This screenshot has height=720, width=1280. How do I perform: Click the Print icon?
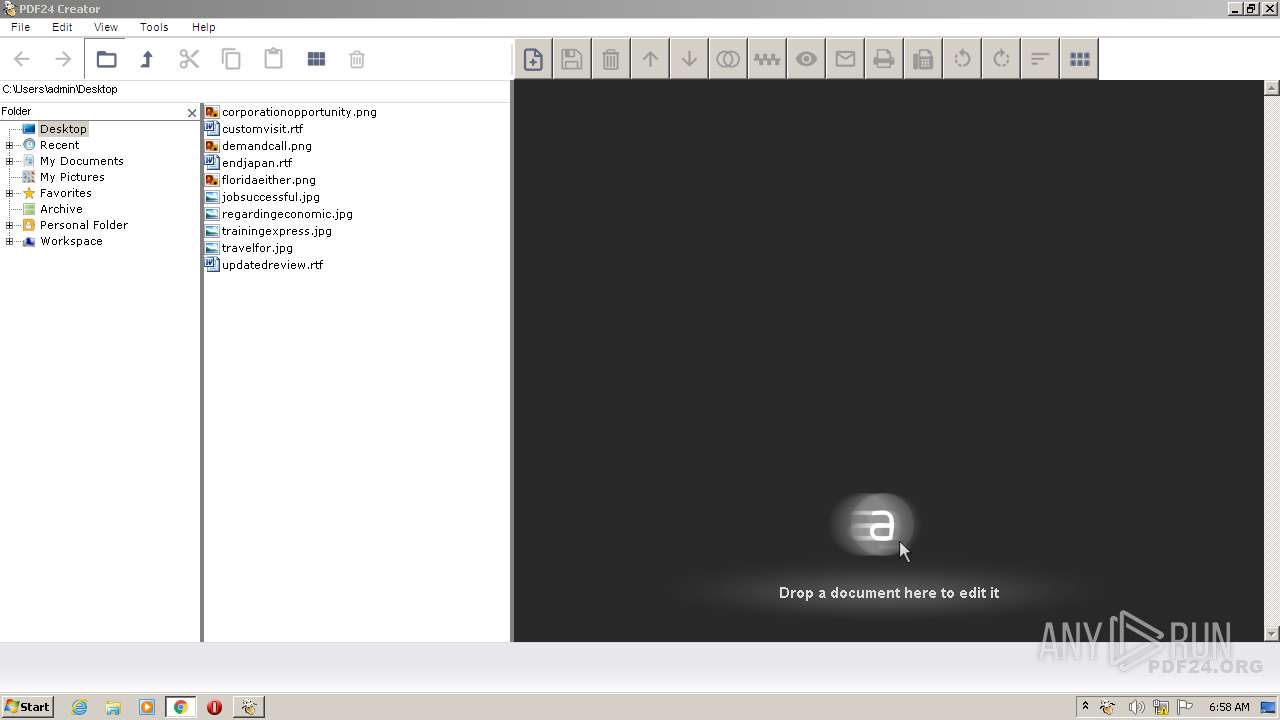click(x=884, y=59)
